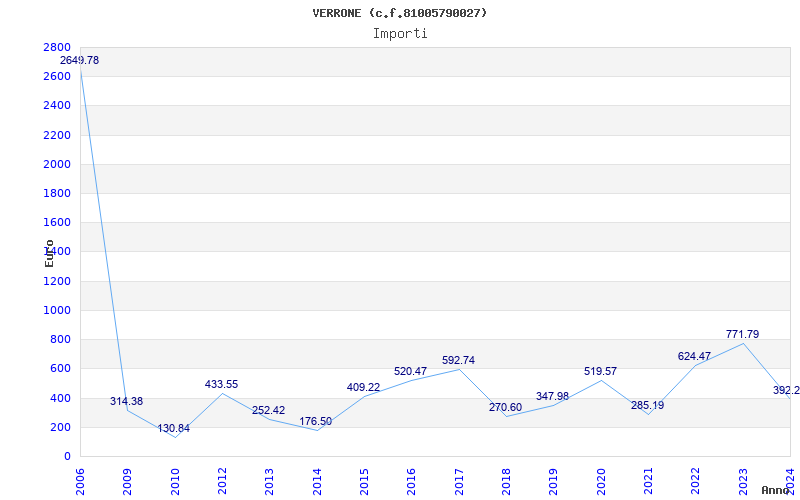The image size is (800, 500).
Task: Click the y-axis tick 0
Action: click(x=67, y=456)
